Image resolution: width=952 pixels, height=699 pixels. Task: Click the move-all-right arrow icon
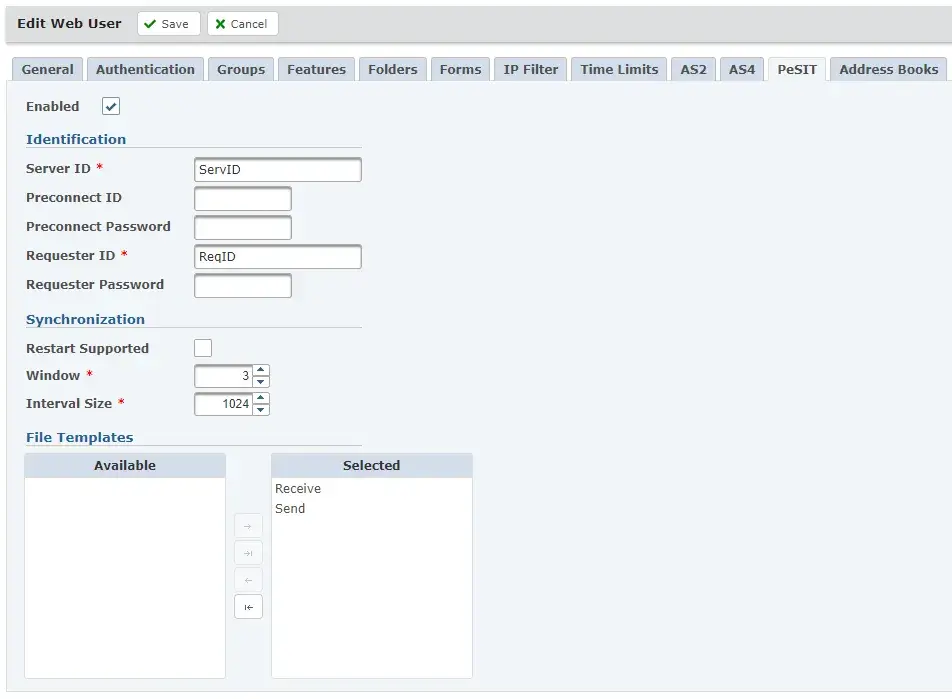[248, 552]
